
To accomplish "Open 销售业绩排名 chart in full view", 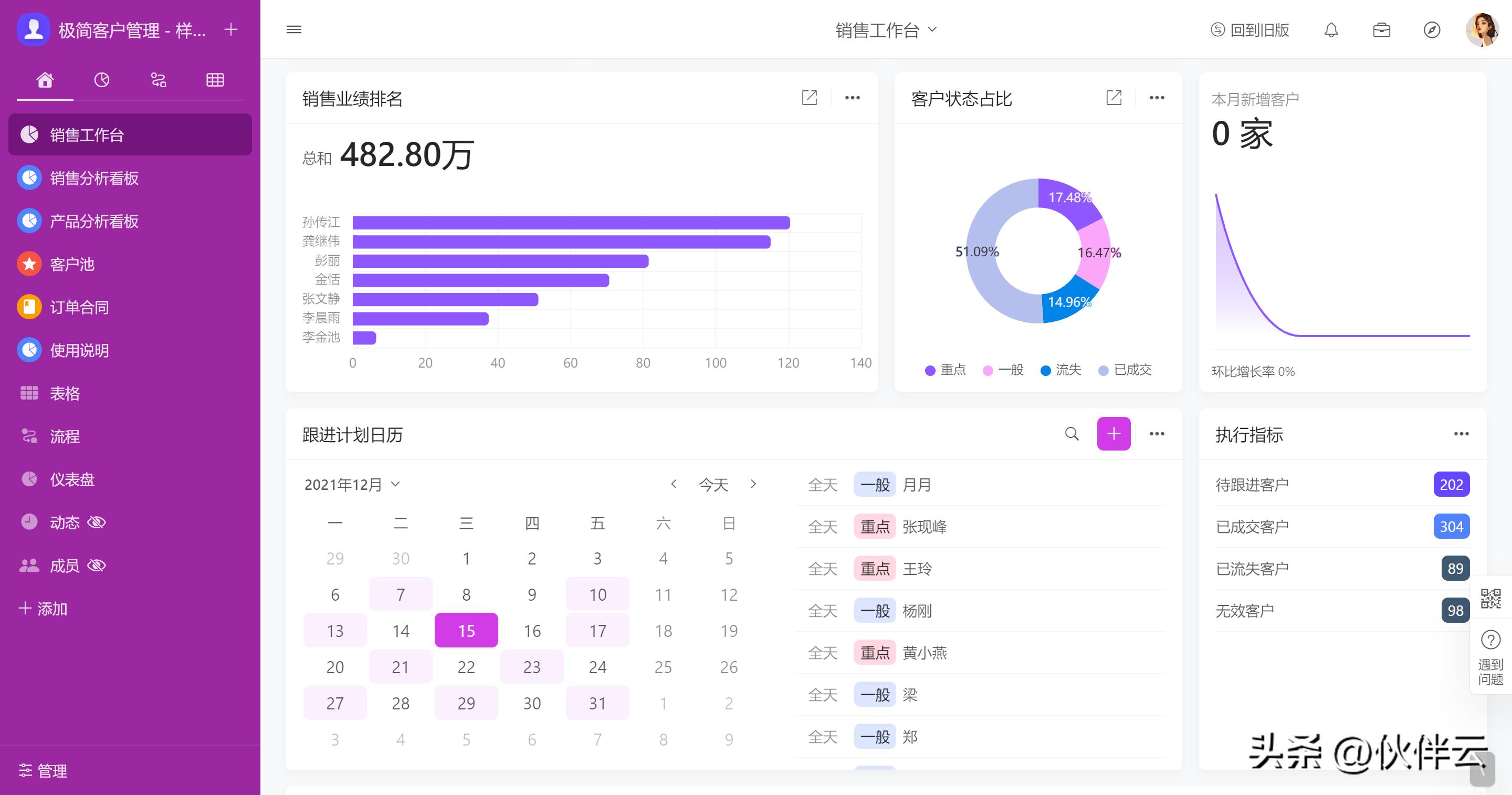I will coord(810,98).
